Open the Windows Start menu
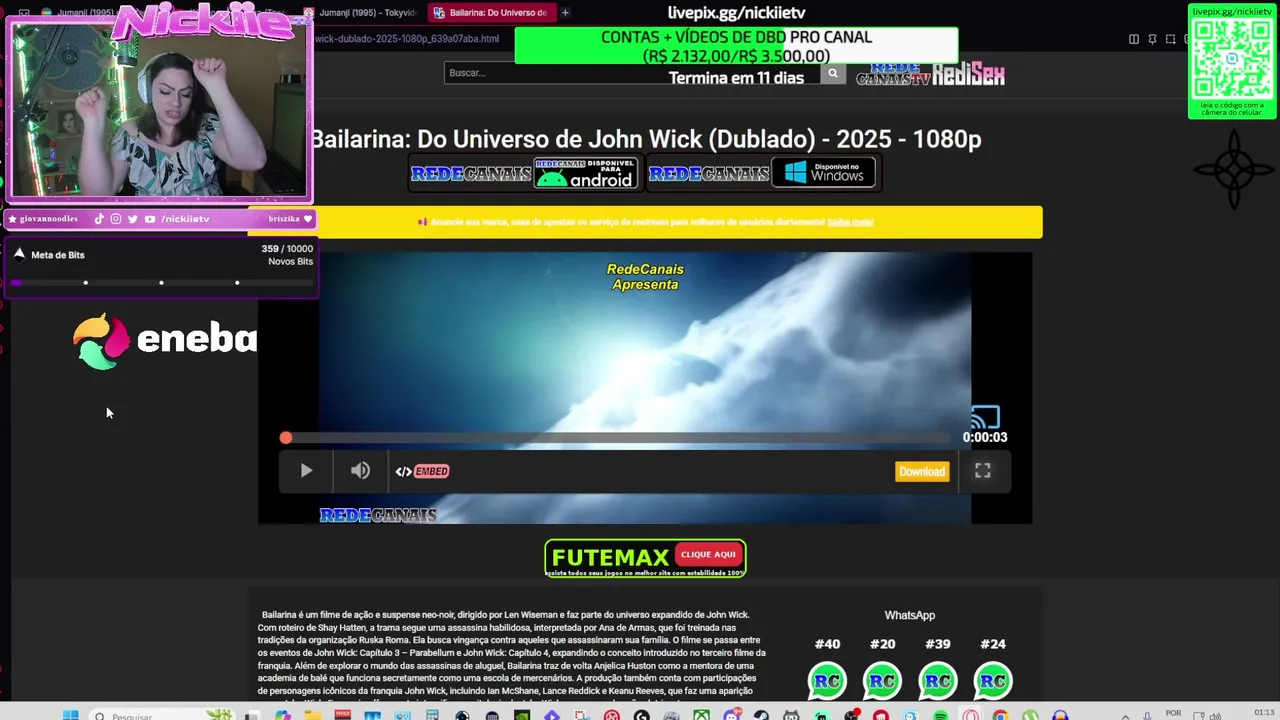 pos(70,715)
